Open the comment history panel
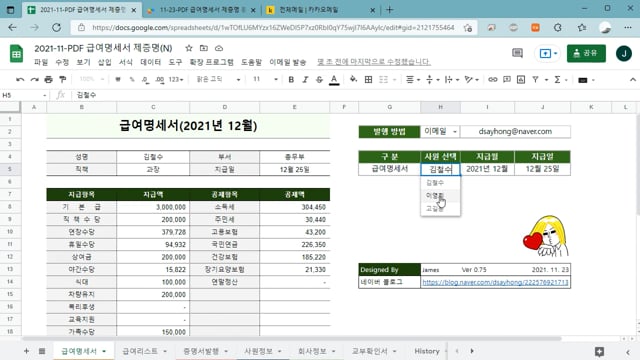The image size is (640, 360). (x=517, y=53)
